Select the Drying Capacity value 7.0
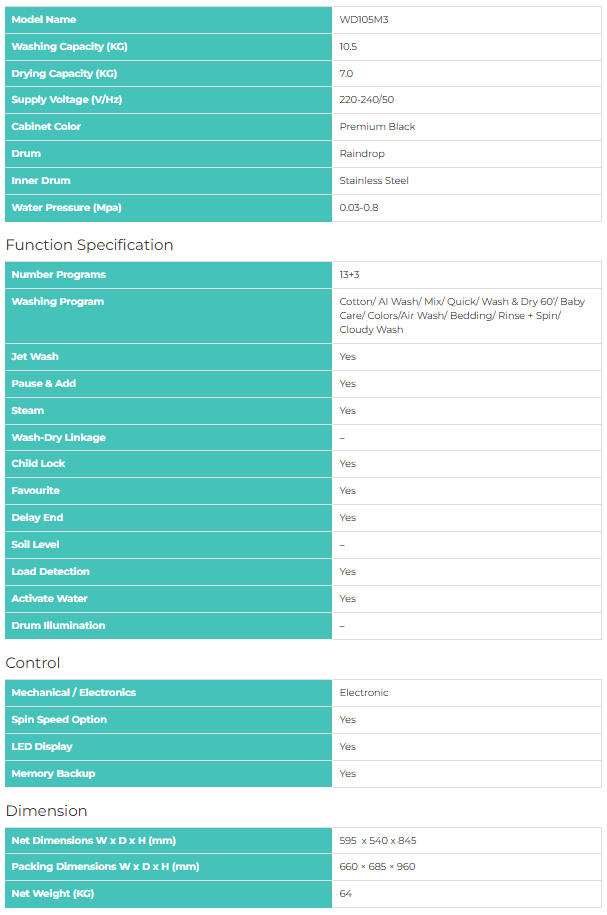607x915 pixels. [x=347, y=74]
